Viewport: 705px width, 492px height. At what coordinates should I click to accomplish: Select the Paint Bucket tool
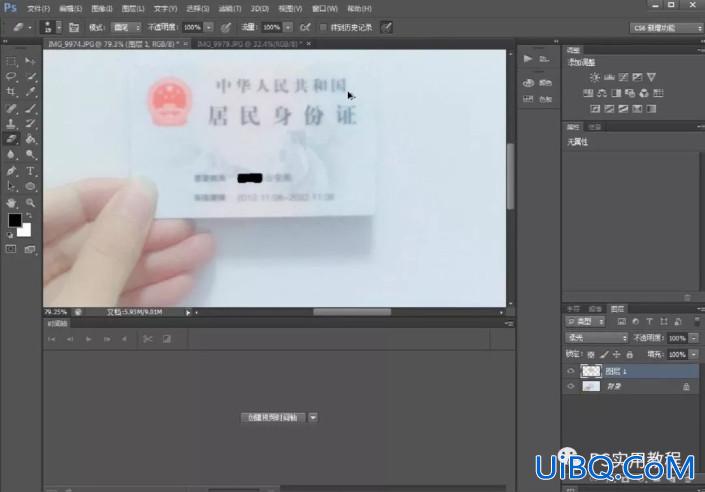point(30,139)
